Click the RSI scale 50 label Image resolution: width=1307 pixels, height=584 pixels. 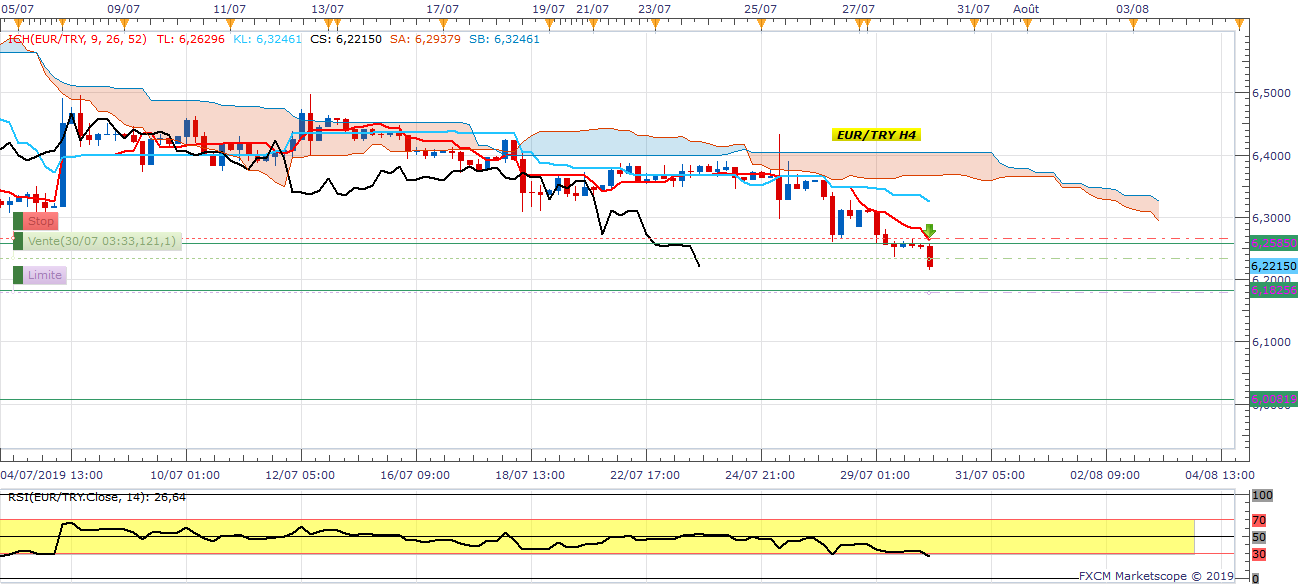(x=1258, y=537)
